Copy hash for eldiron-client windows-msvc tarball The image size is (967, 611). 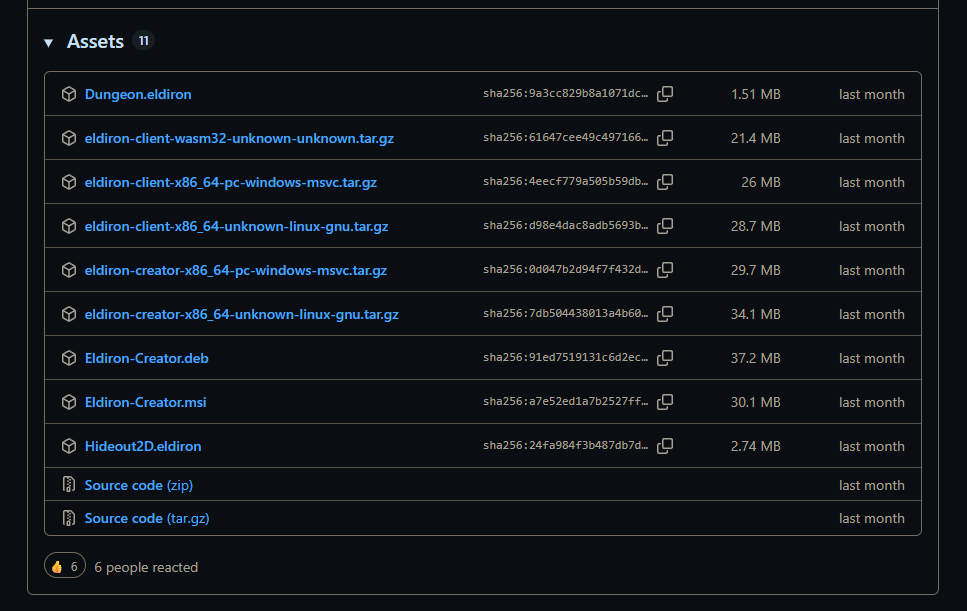[x=665, y=182]
